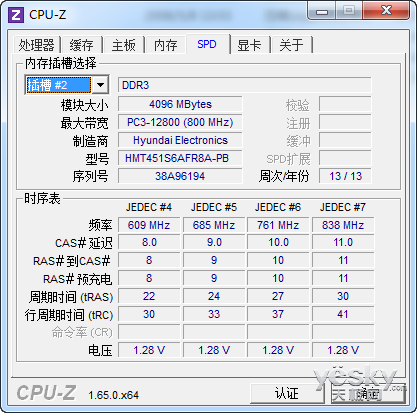Click the JEDEC #5 column header

tap(214, 207)
